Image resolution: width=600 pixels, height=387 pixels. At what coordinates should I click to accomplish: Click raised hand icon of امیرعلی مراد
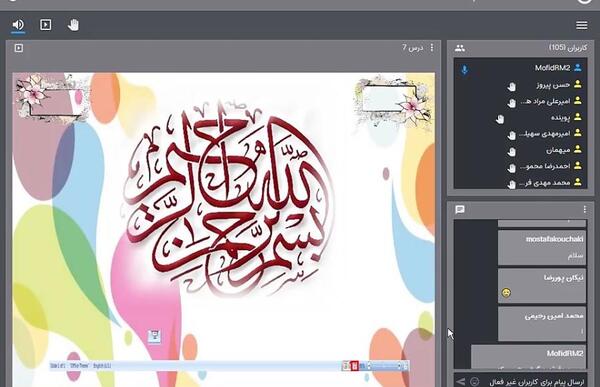[512, 103]
